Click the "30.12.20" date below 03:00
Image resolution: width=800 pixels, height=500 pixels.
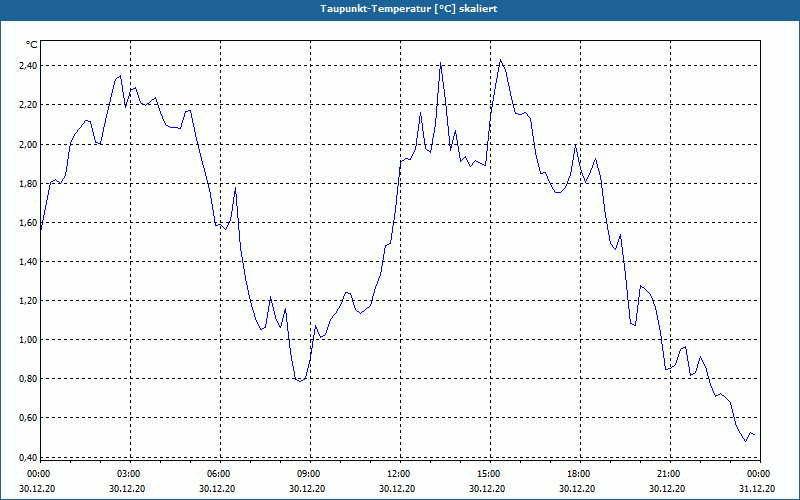[127, 489]
